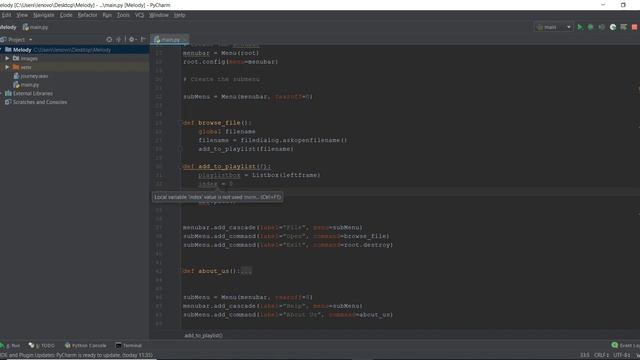Viewport: 640px width, 360px height.
Task: Open the Python Console tool window
Action: click(x=86, y=345)
